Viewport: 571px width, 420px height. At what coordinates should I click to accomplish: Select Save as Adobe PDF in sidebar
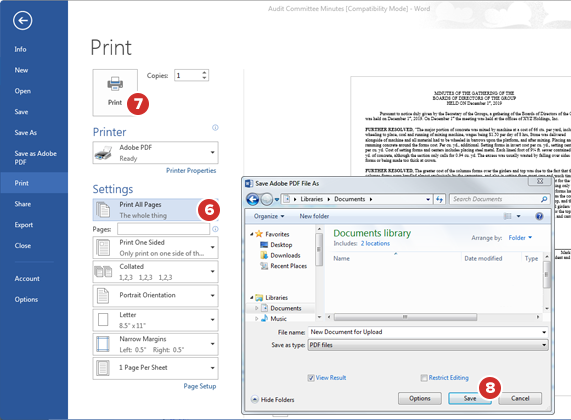35,158
